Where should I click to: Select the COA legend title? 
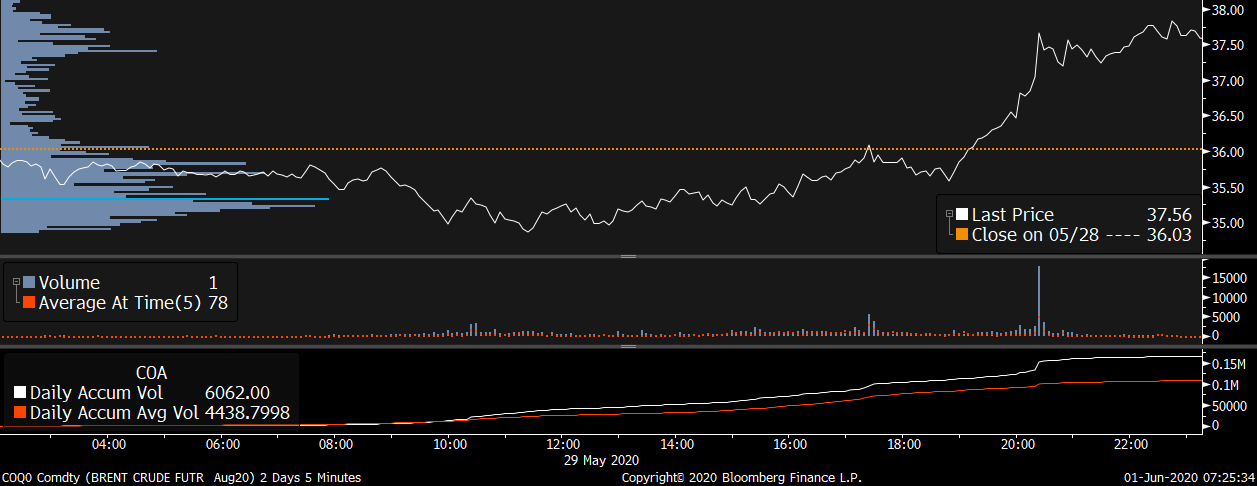[x=150, y=371]
